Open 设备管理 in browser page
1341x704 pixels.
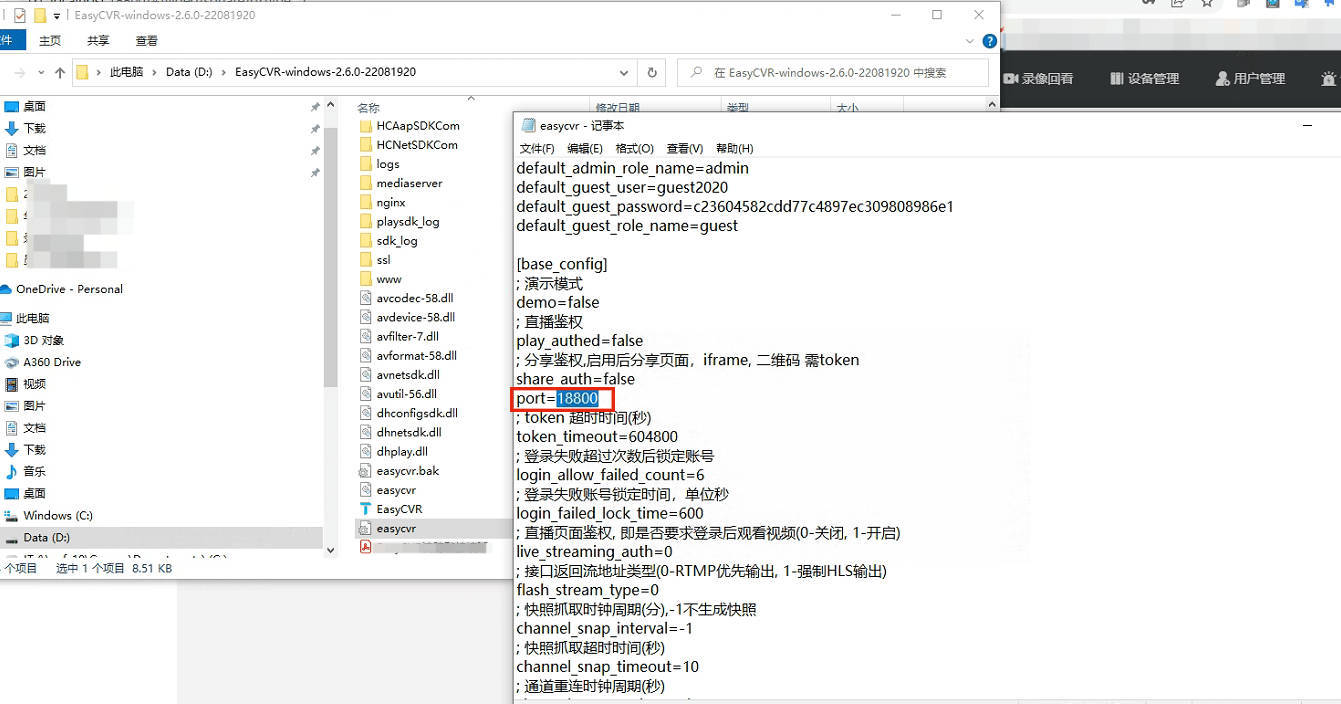tap(1144, 78)
